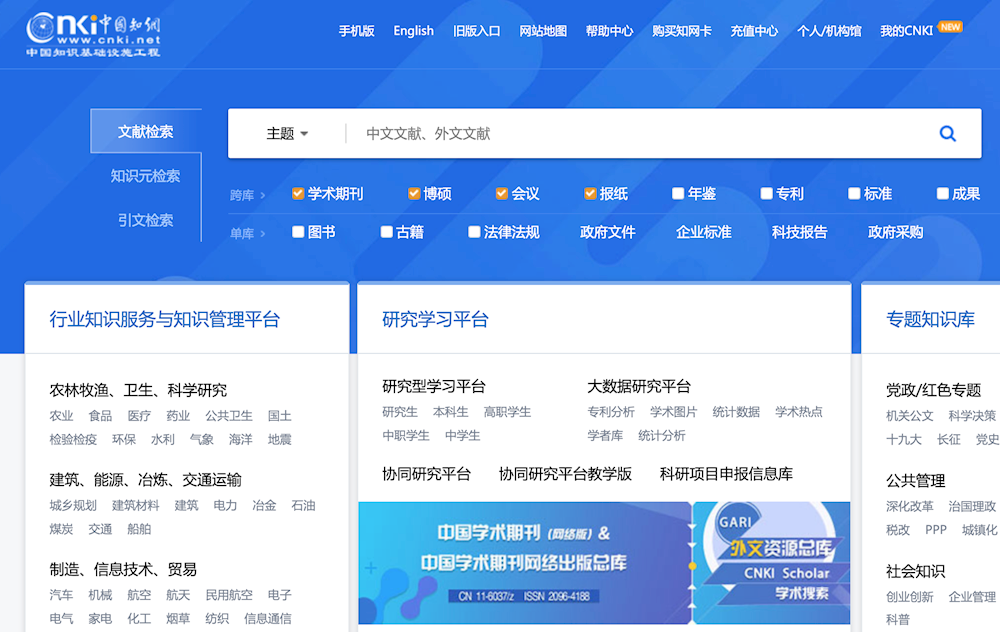Open 民用航空 industry link
1000x632 pixels.
229,595
